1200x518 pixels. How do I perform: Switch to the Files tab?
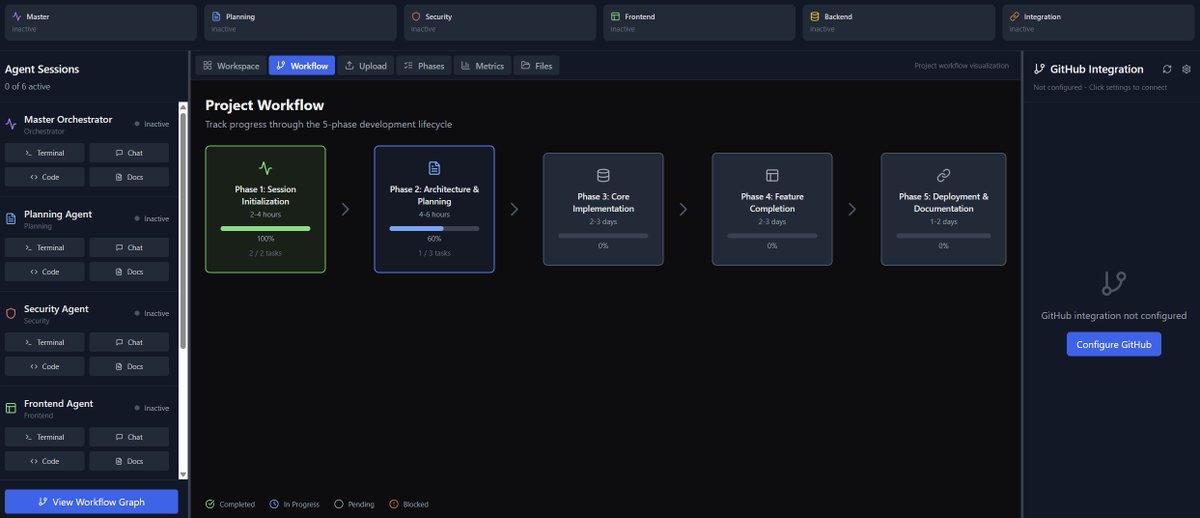[x=536, y=66]
